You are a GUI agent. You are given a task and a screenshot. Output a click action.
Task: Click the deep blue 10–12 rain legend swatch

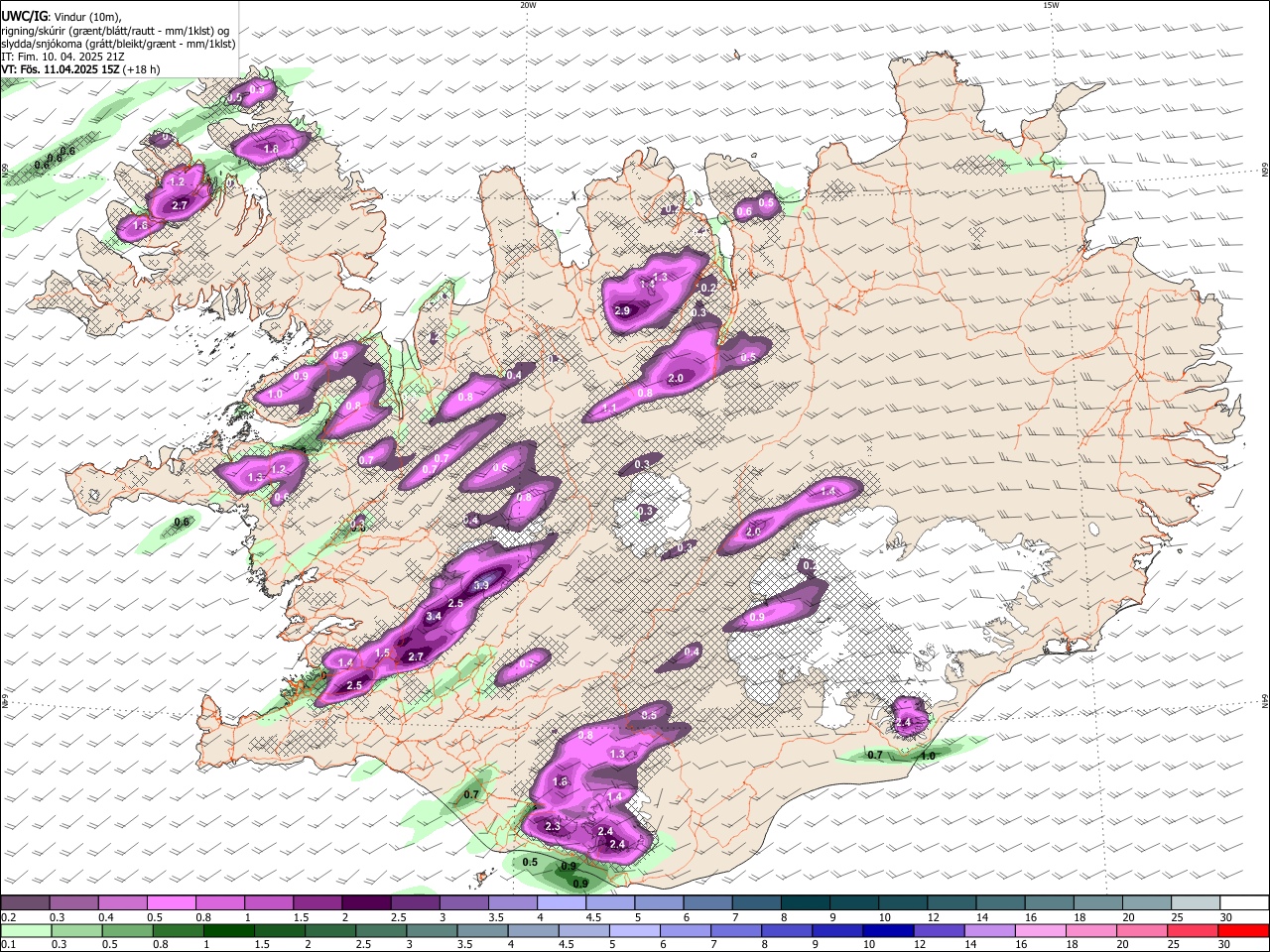(x=889, y=930)
